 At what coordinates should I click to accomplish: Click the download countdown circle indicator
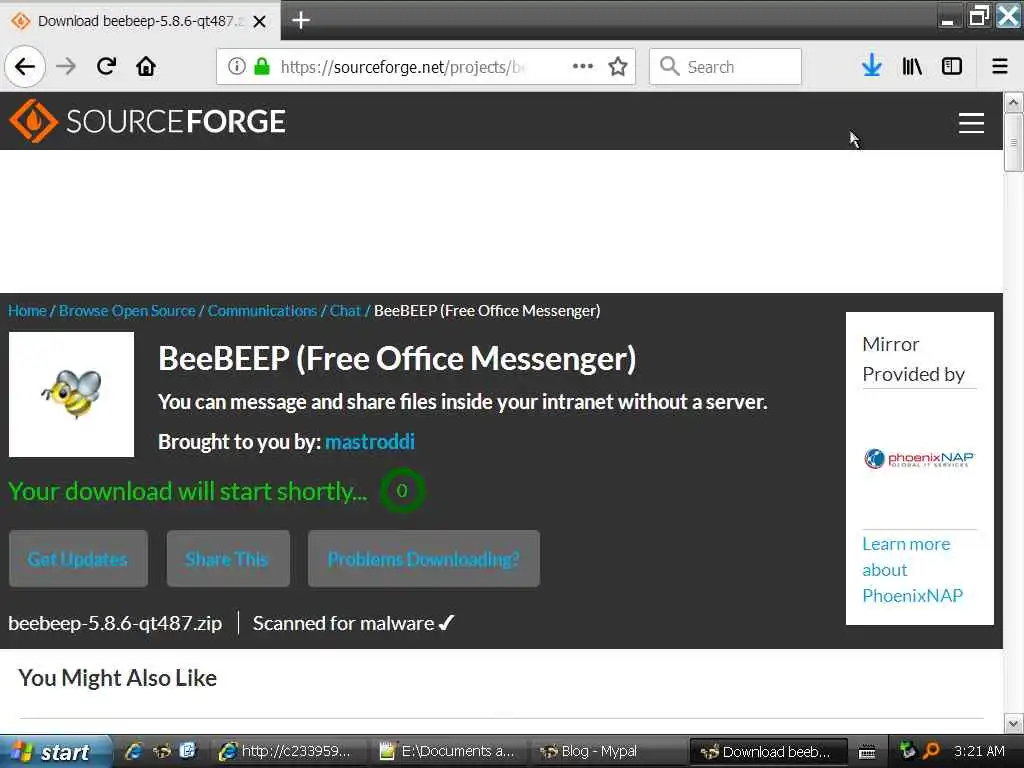click(x=402, y=490)
